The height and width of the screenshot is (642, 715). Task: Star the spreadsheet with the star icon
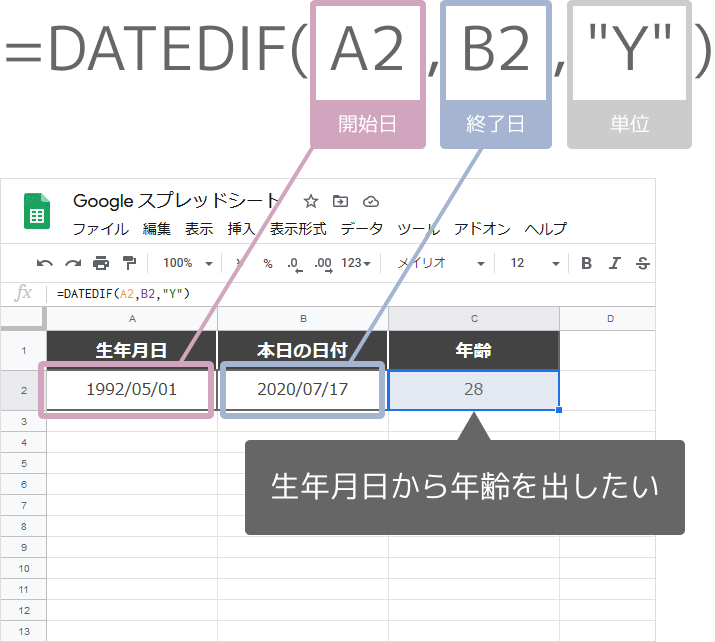pyautogui.click(x=311, y=201)
